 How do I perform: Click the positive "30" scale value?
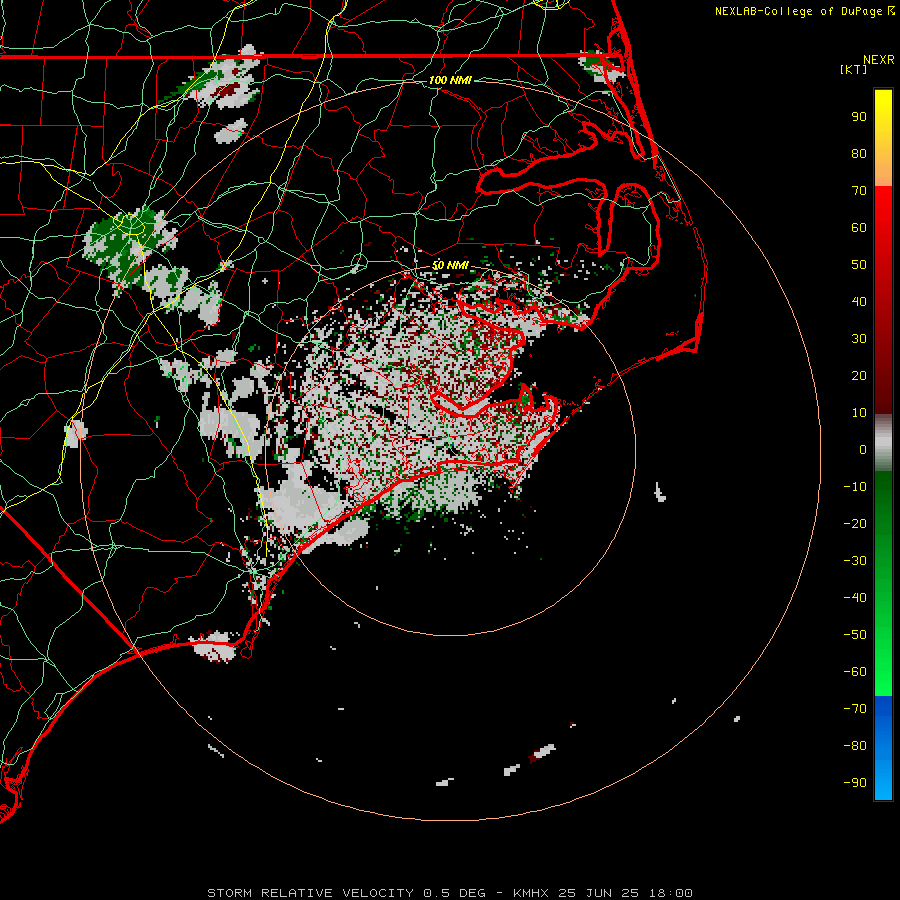pos(859,339)
